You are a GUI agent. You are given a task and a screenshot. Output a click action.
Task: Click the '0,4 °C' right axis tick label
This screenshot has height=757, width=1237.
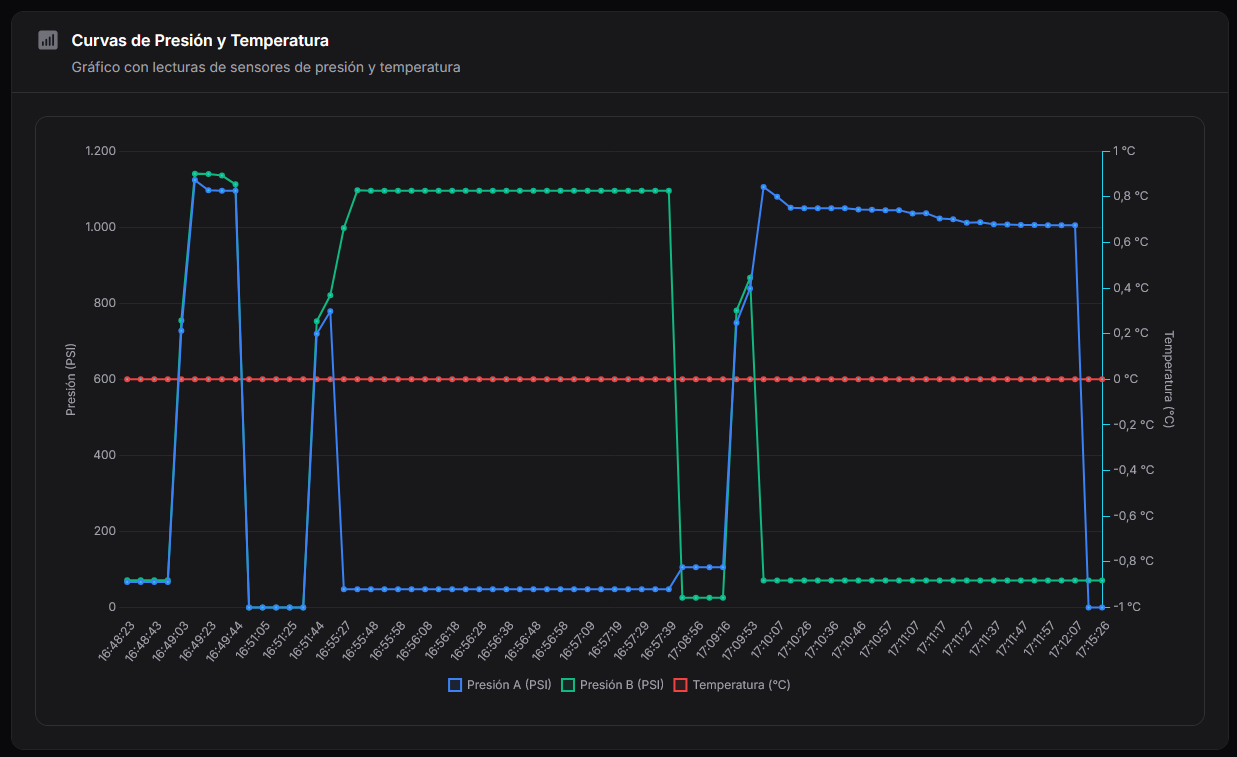point(1130,288)
